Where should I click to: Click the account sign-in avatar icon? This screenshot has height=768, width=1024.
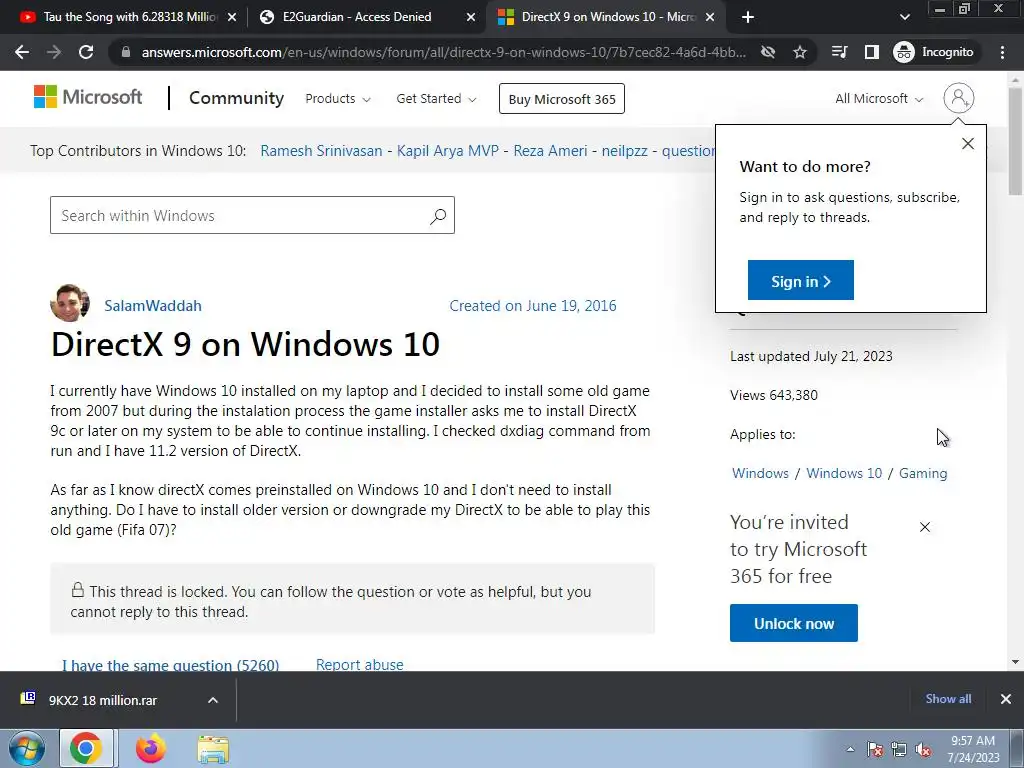point(959,98)
